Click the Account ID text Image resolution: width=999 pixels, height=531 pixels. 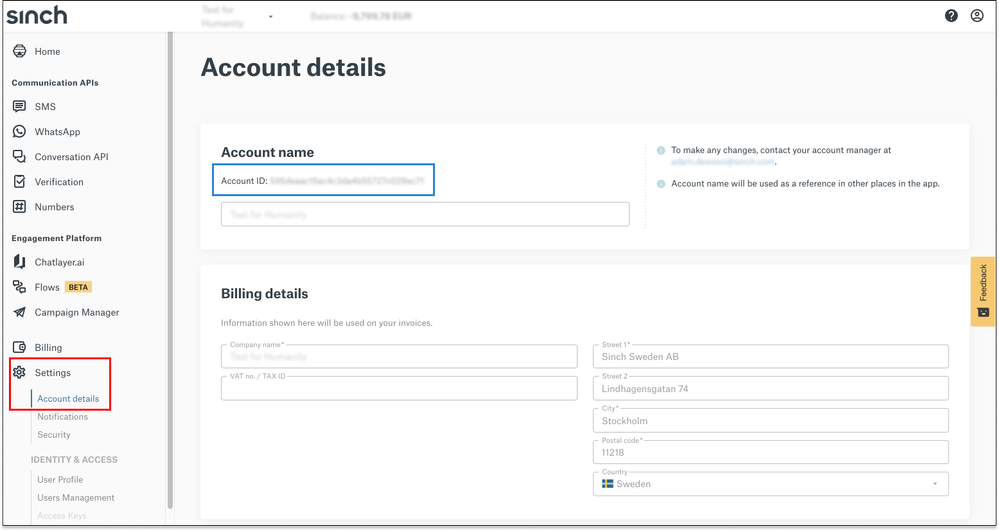(322, 181)
